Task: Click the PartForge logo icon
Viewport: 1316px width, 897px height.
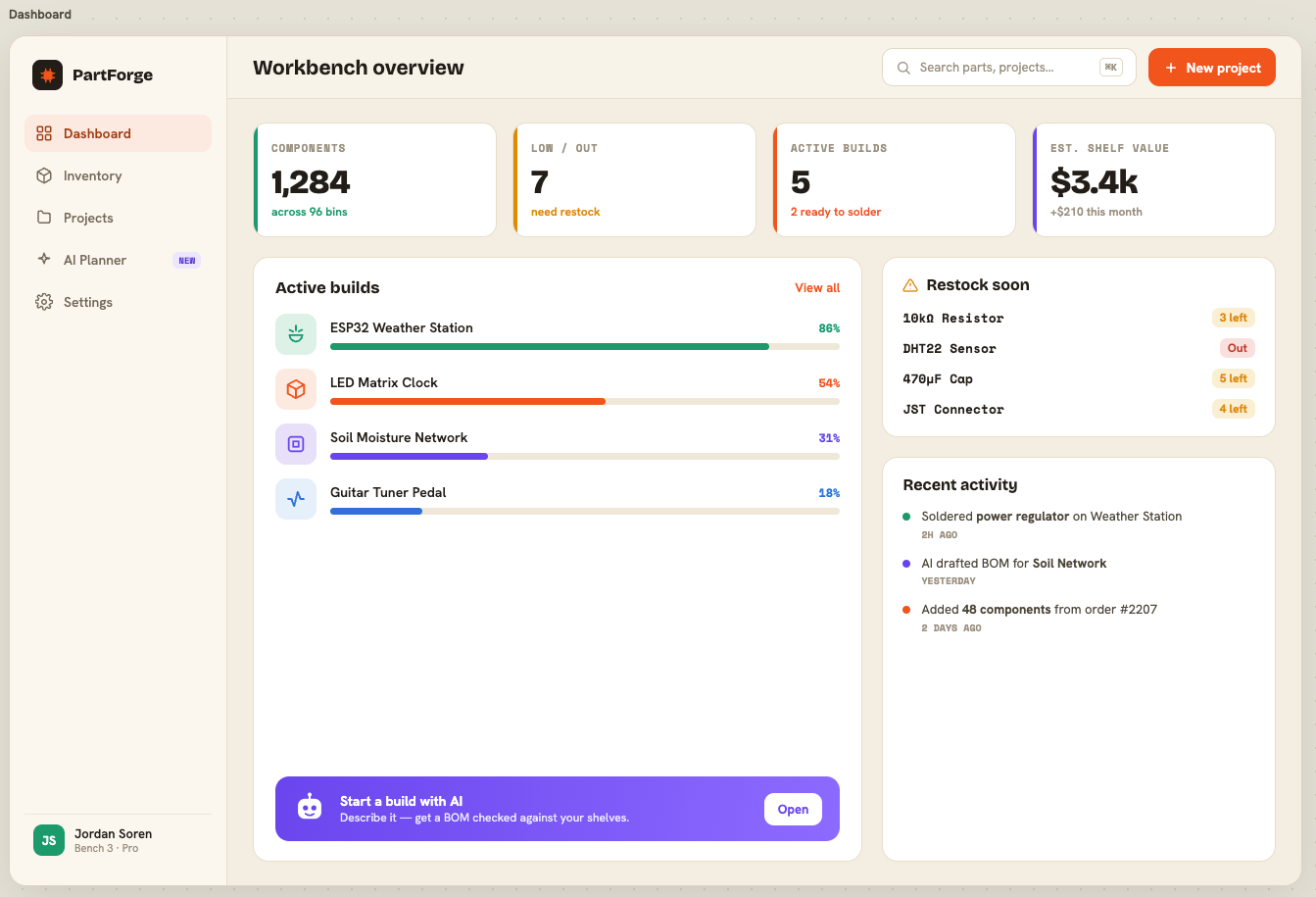Action: (x=47, y=75)
